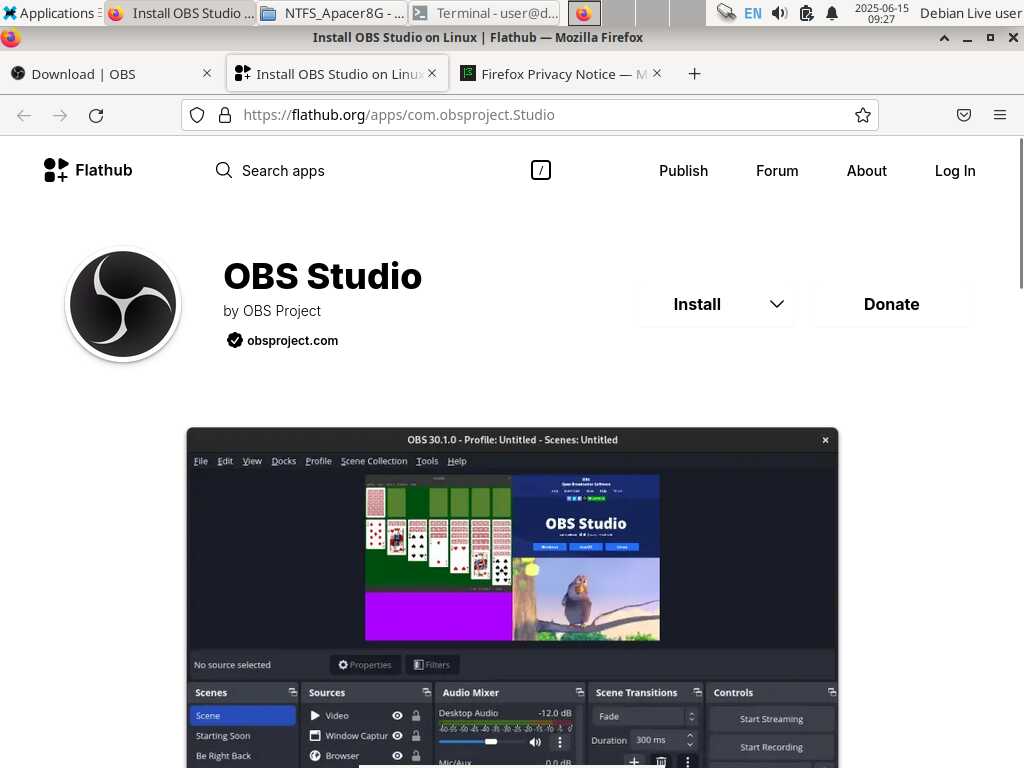Go forward to the next page
1024x768 pixels.
click(60, 116)
